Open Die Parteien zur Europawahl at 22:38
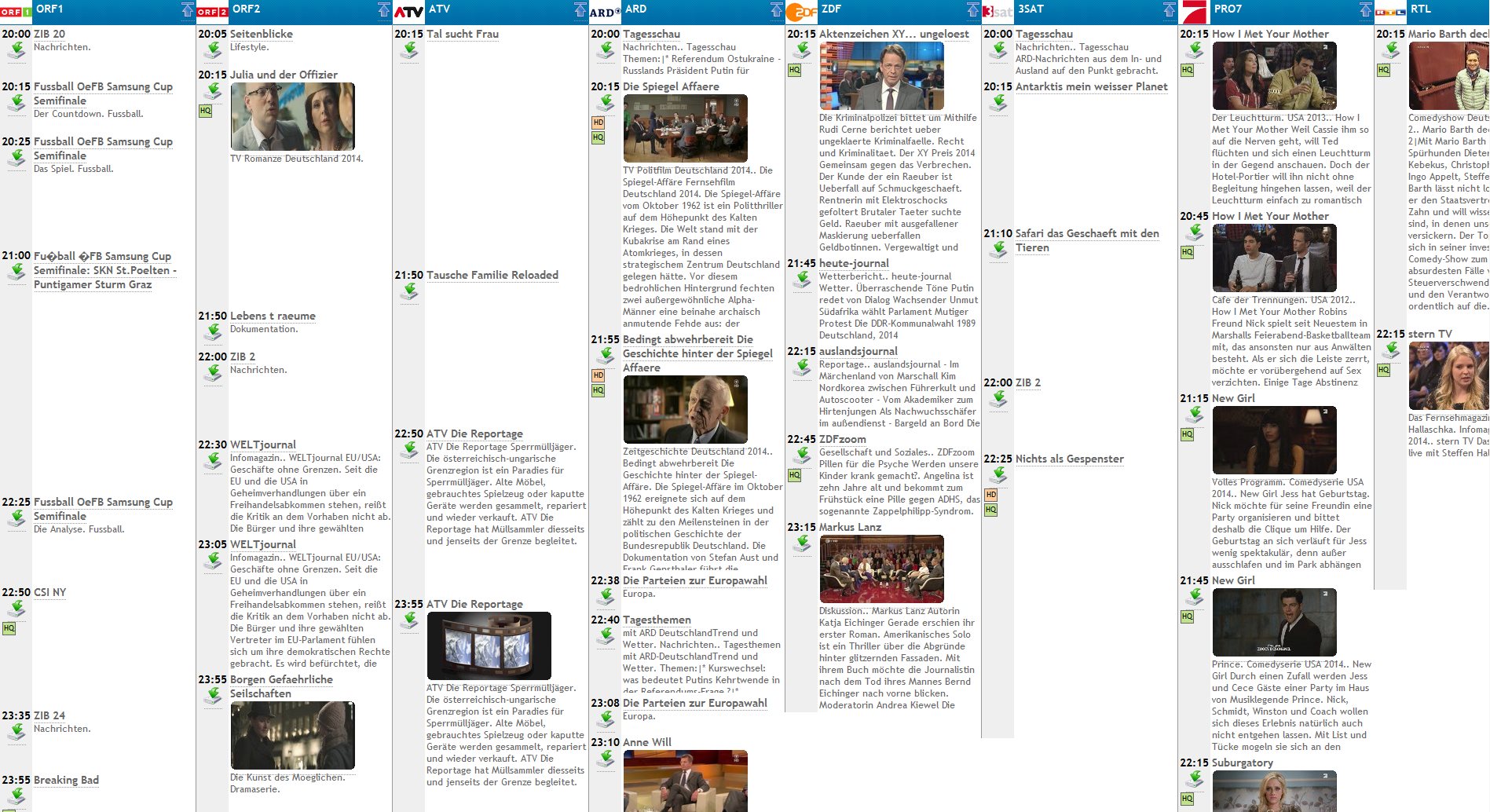 point(695,580)
